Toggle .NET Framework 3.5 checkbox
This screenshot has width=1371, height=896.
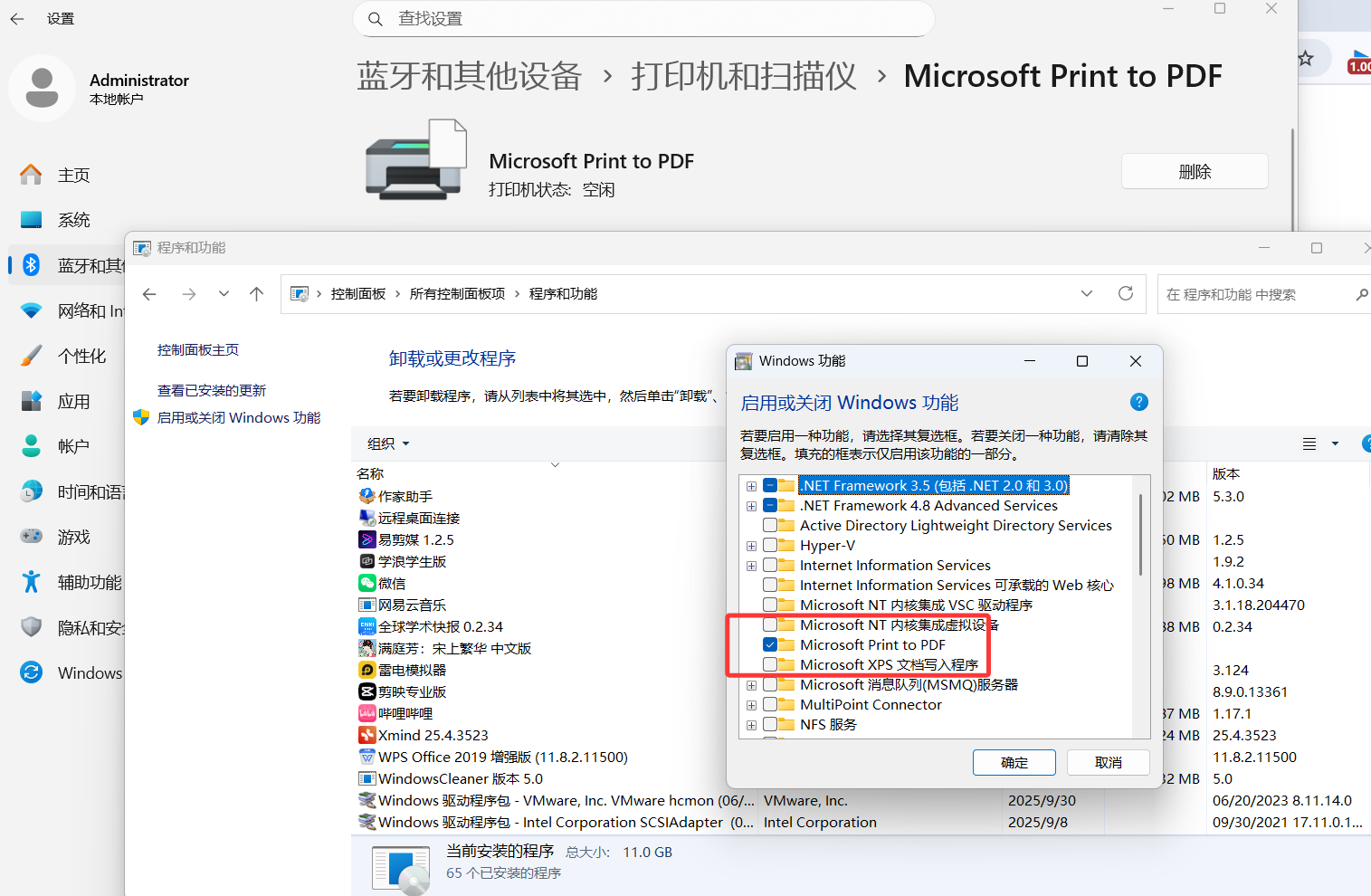pyautogui.click(x=770, y=485)
